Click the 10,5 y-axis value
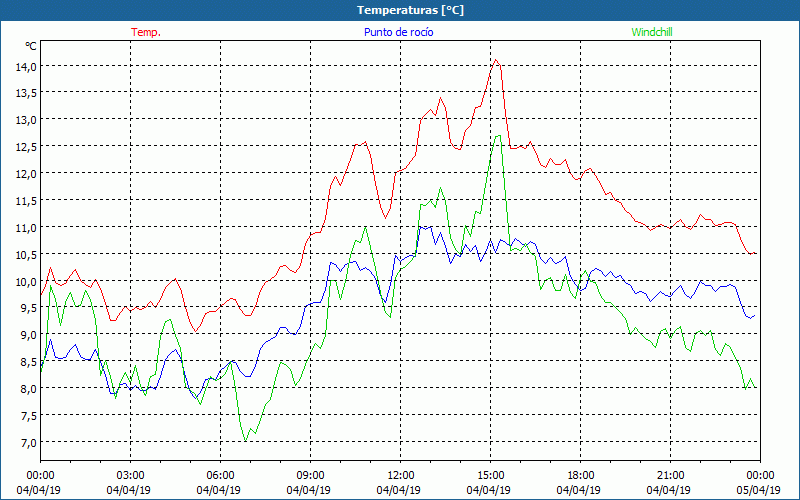800x500 pixels. click(x=26, y=254)
